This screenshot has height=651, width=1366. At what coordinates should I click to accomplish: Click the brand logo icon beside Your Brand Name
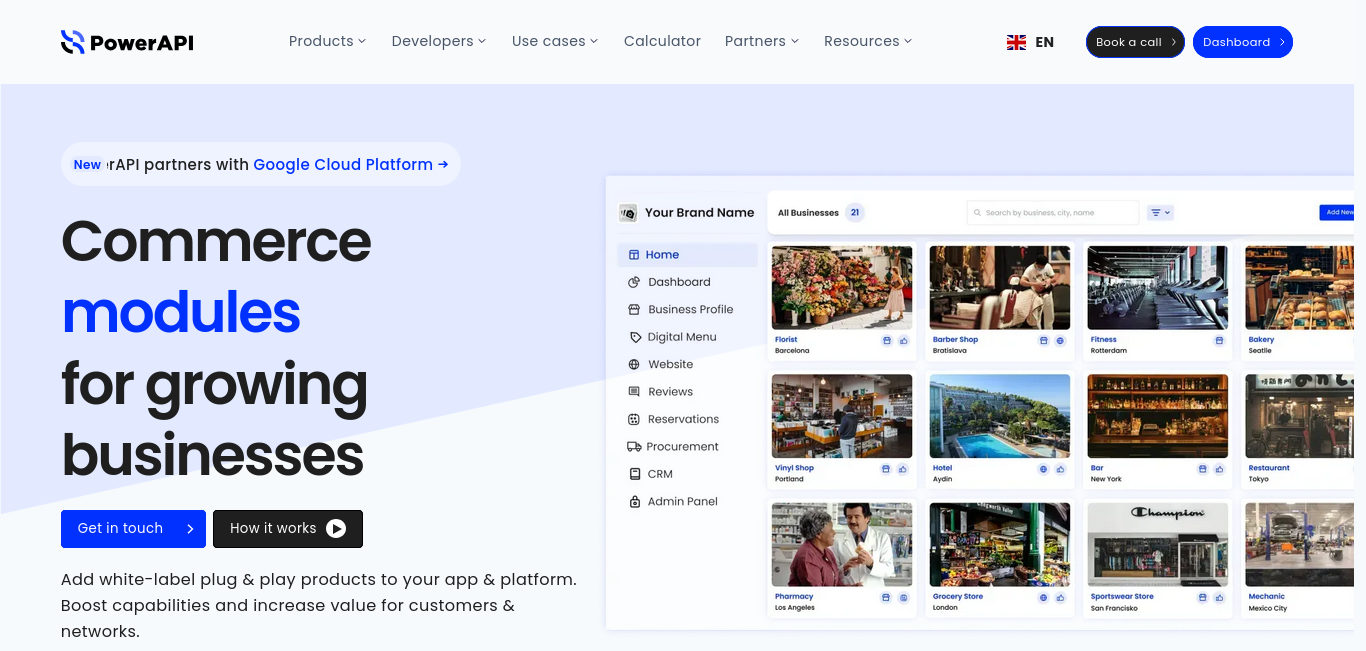click(628, 213)
